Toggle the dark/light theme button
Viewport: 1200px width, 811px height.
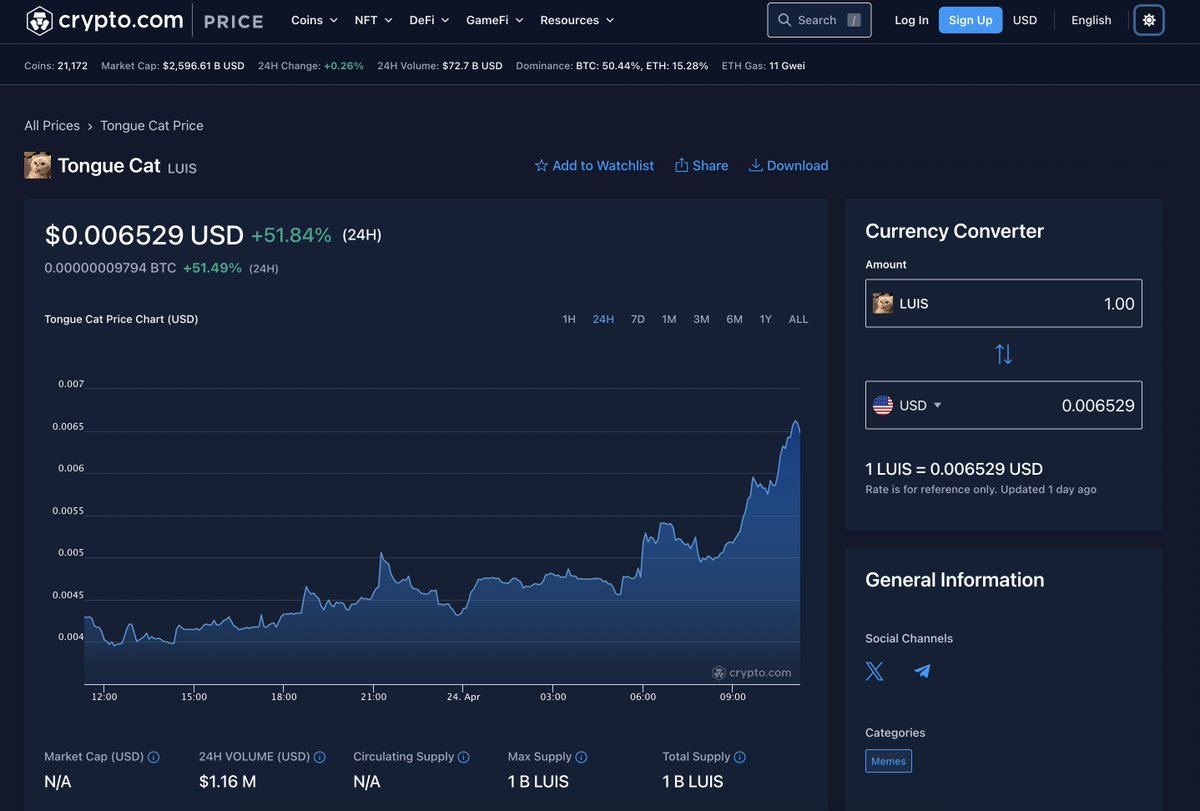1149,20
